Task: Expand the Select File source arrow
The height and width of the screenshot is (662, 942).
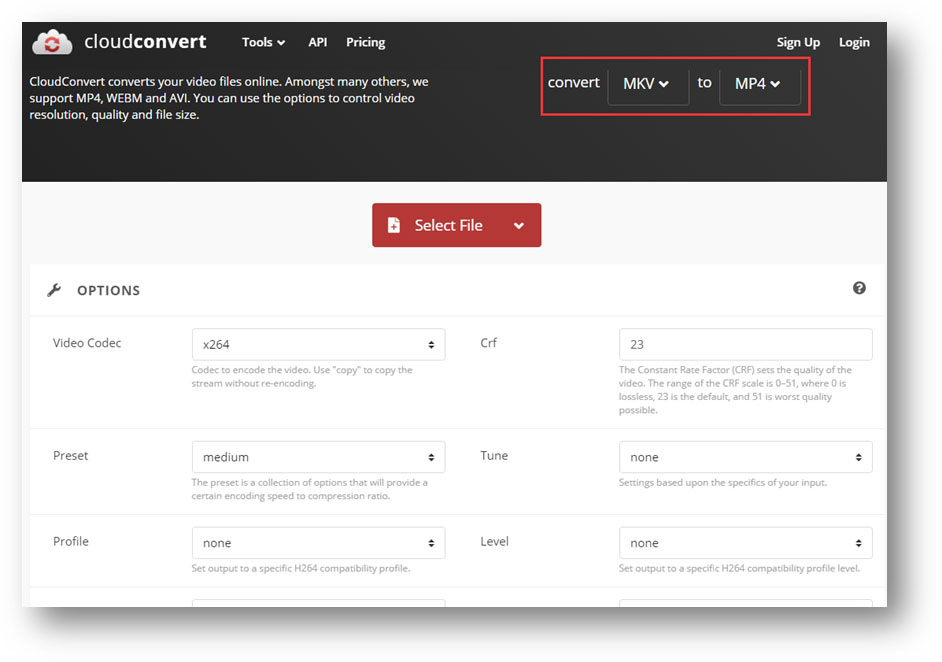Action: point(519,226)
